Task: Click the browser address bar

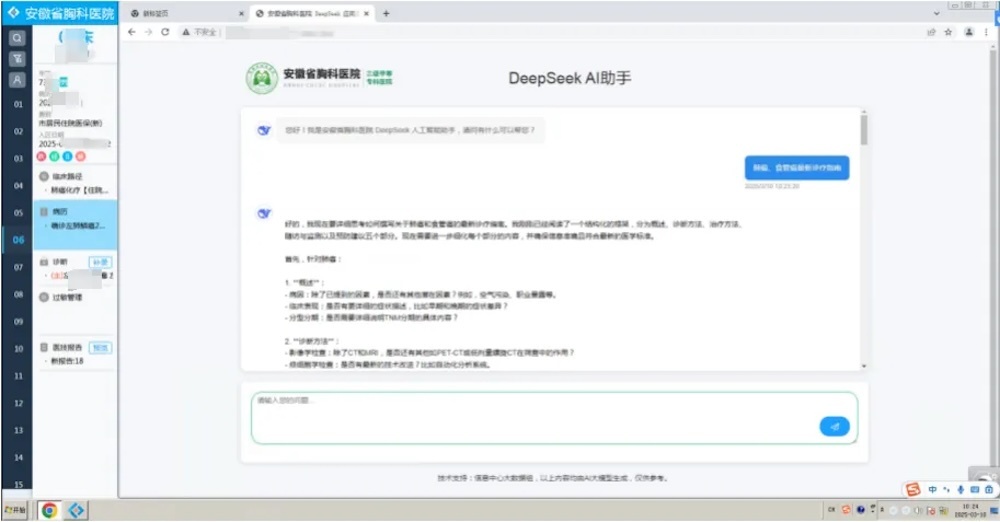Action: point(561,32)
